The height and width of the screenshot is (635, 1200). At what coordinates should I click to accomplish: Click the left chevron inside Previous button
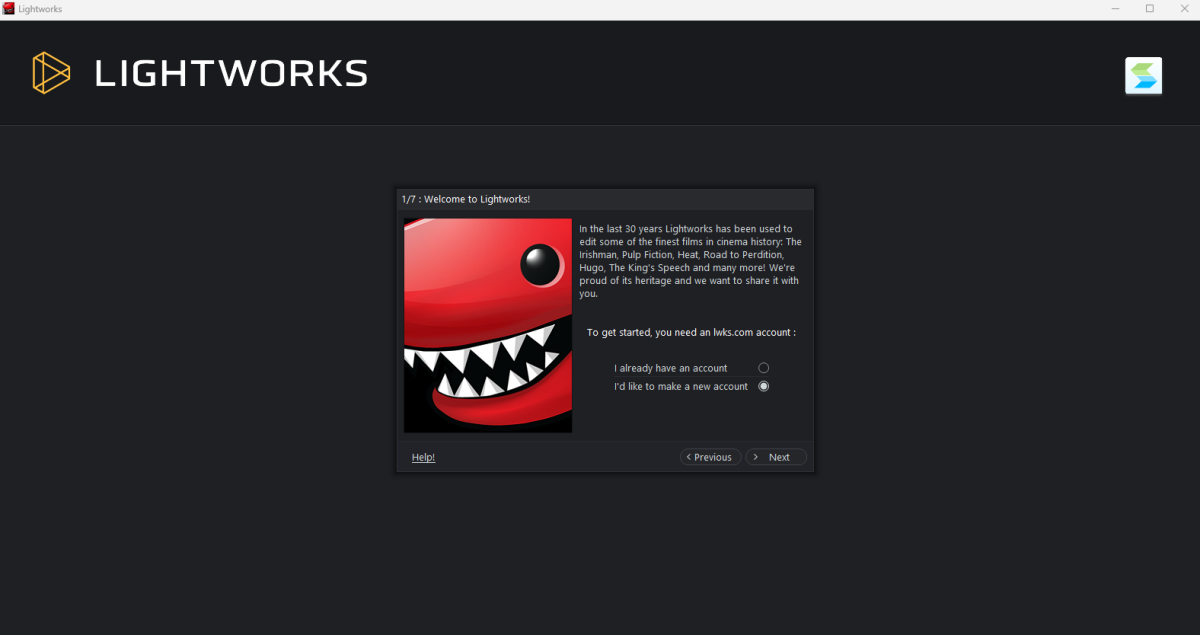tap(689, 457)
